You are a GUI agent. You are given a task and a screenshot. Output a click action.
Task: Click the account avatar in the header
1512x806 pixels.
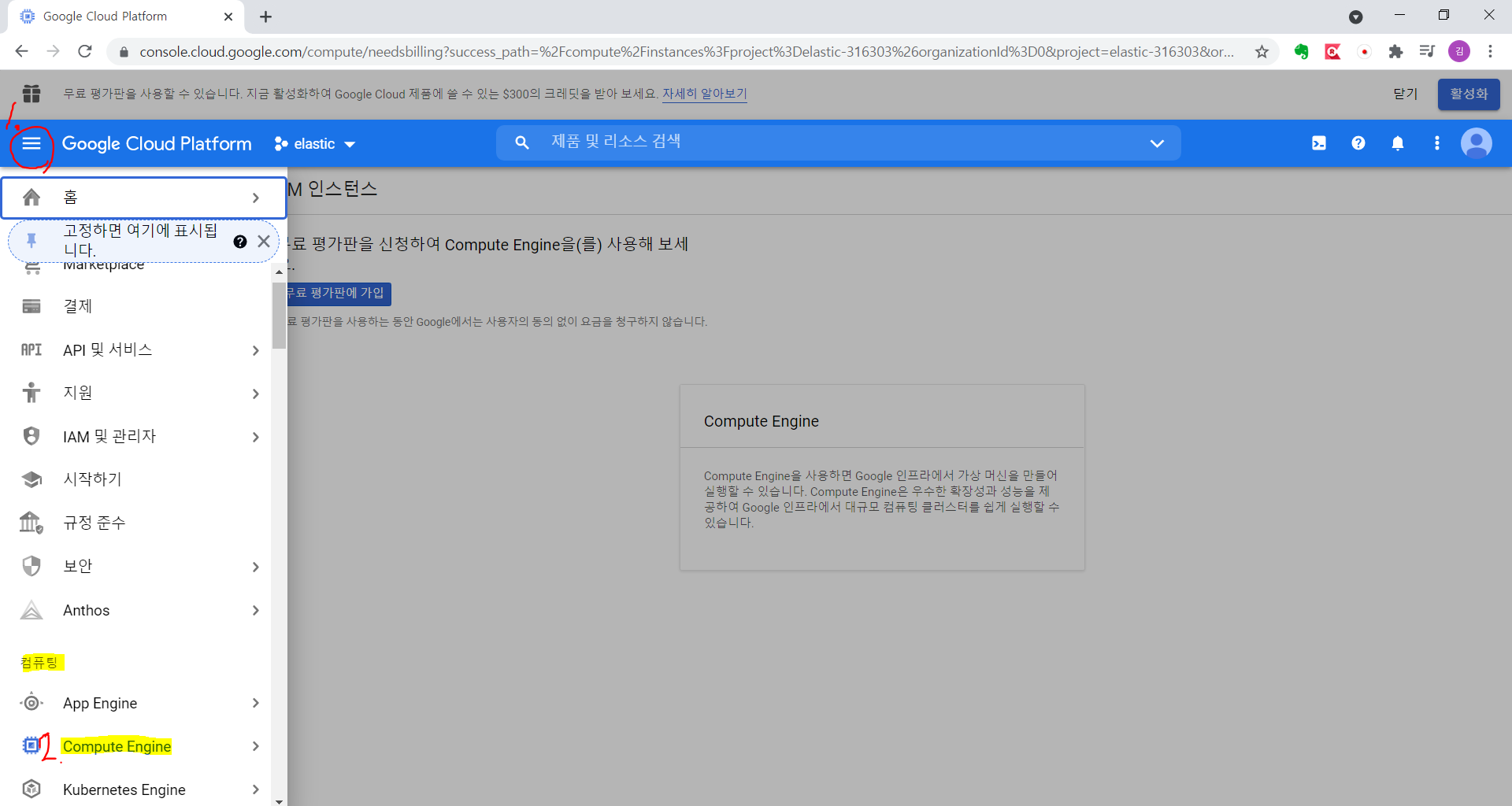click(1477, 143)
